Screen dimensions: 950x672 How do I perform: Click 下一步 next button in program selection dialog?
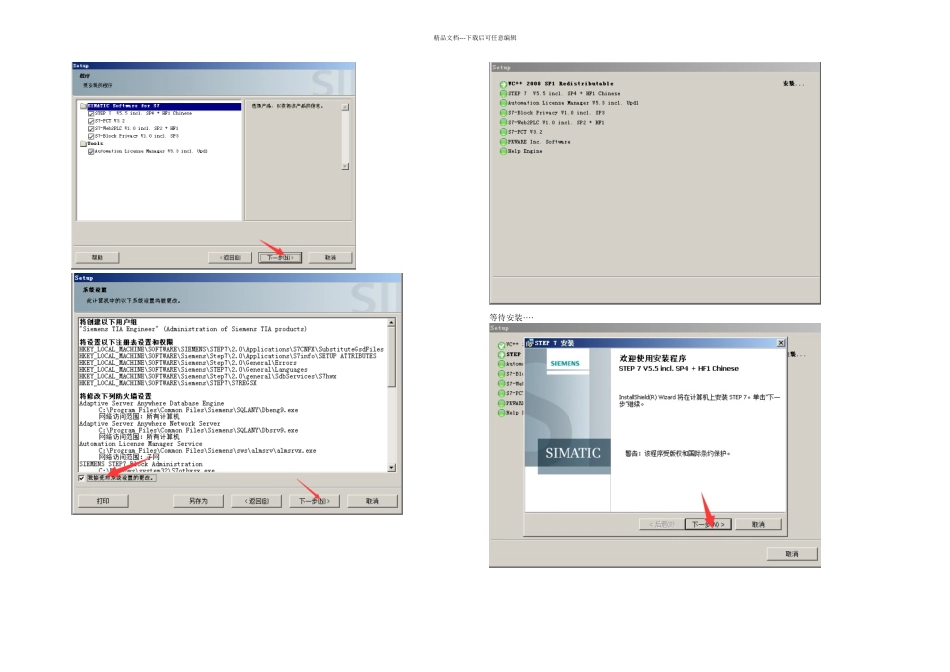tap(280, 258)
